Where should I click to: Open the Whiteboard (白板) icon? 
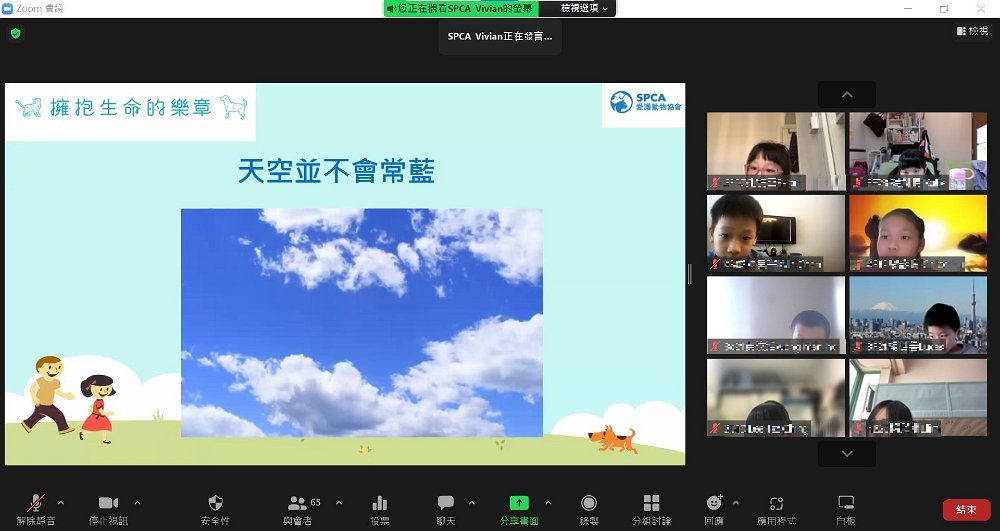tap(846, 508)
